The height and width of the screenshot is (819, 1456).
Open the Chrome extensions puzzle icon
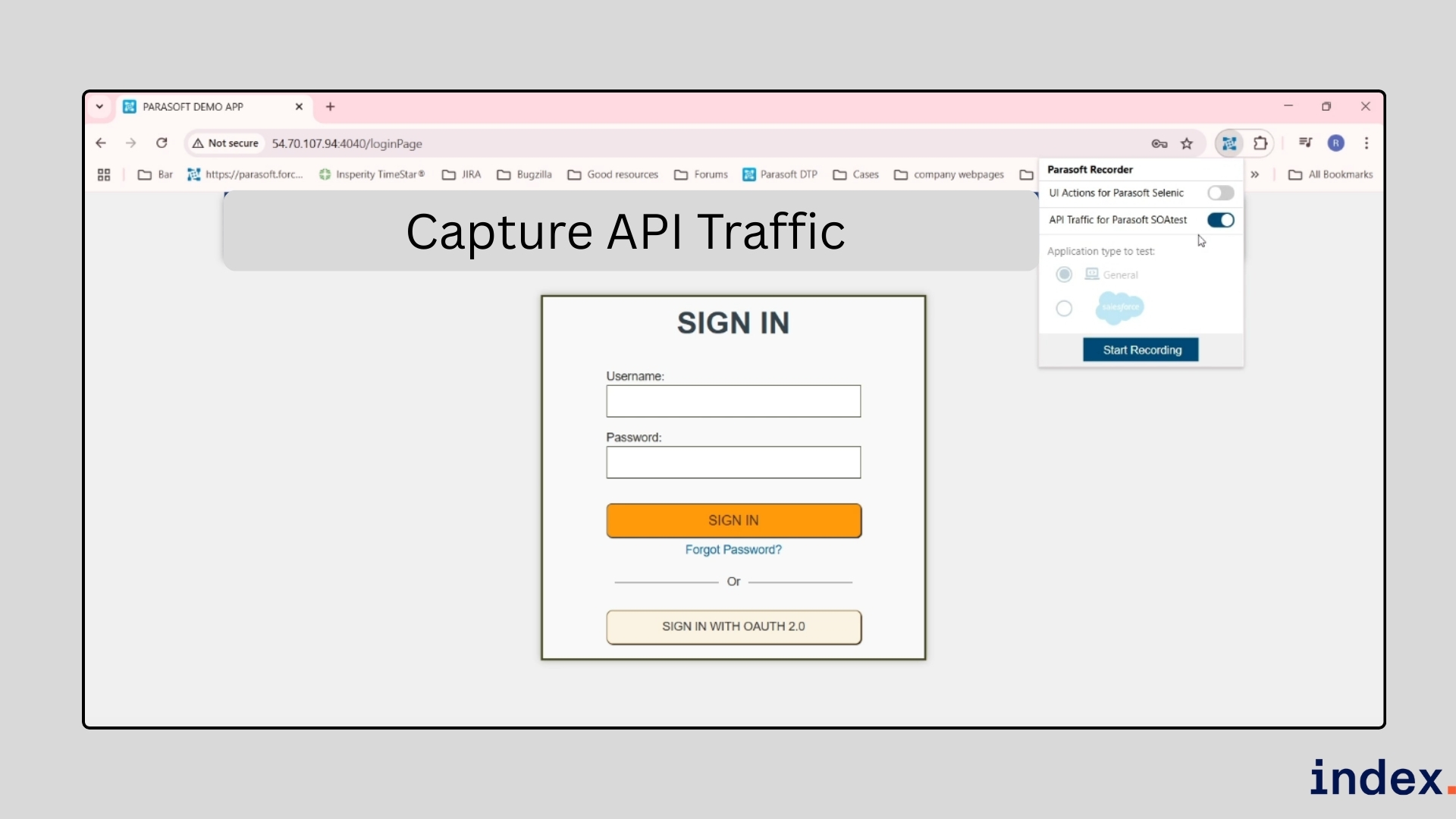pyautogui.click(x=1261, y=143)
